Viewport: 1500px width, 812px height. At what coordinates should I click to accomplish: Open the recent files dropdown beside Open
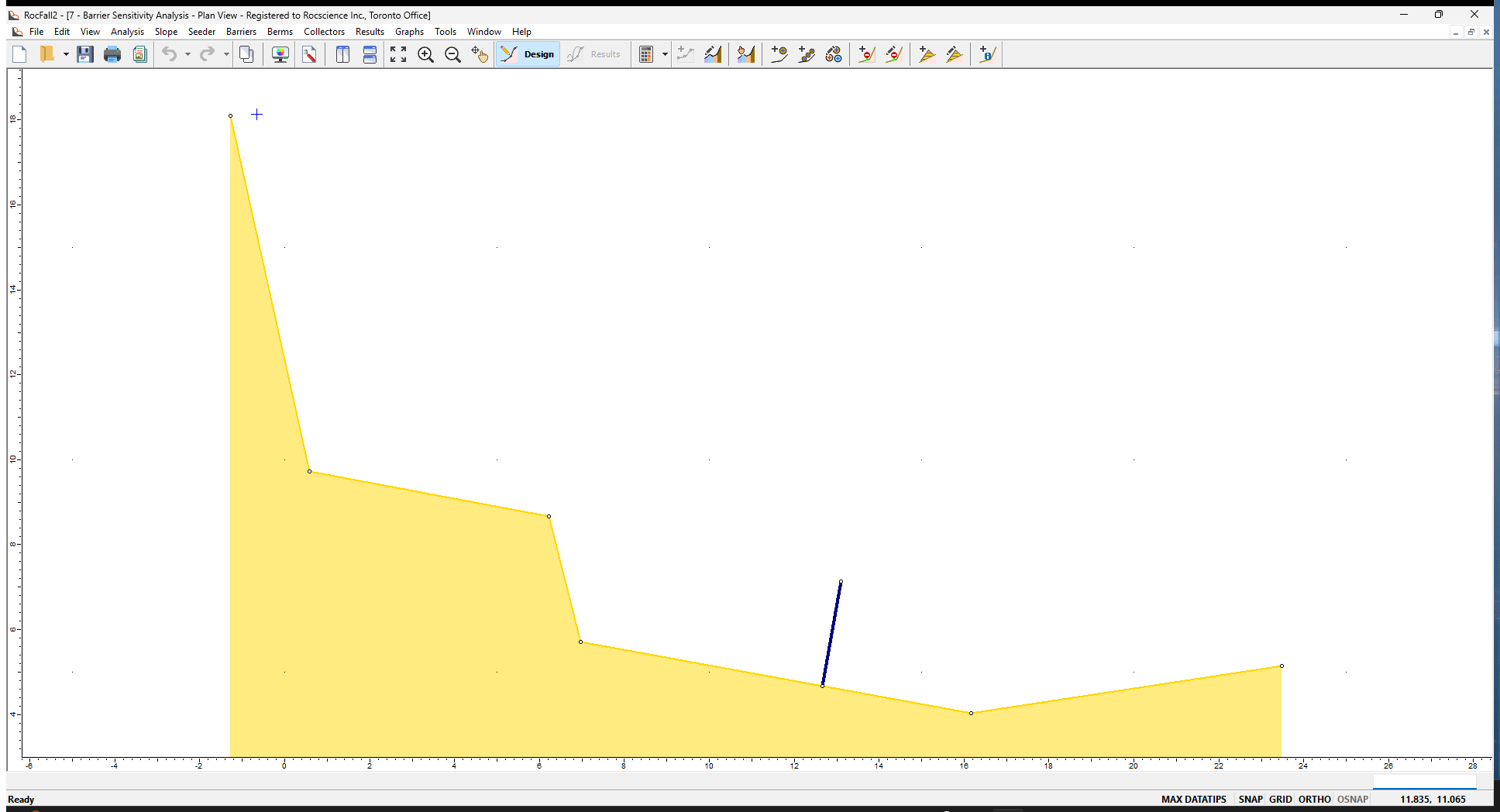[x=67, y=54]
